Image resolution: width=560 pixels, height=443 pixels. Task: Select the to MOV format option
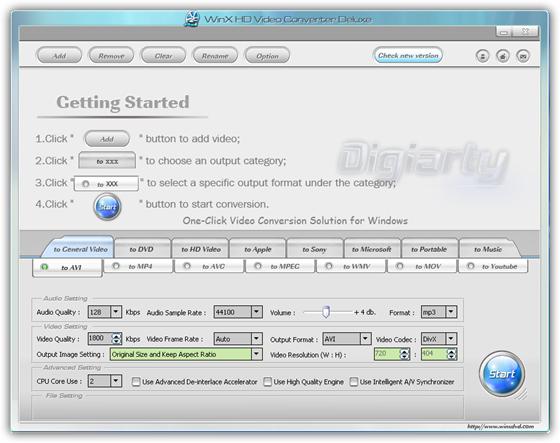pos(422,267)
